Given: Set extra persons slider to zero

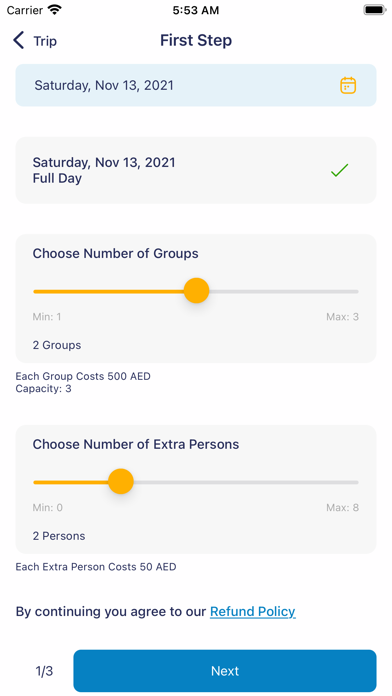Looking at the screenshot, I should (x=35, y=482).
